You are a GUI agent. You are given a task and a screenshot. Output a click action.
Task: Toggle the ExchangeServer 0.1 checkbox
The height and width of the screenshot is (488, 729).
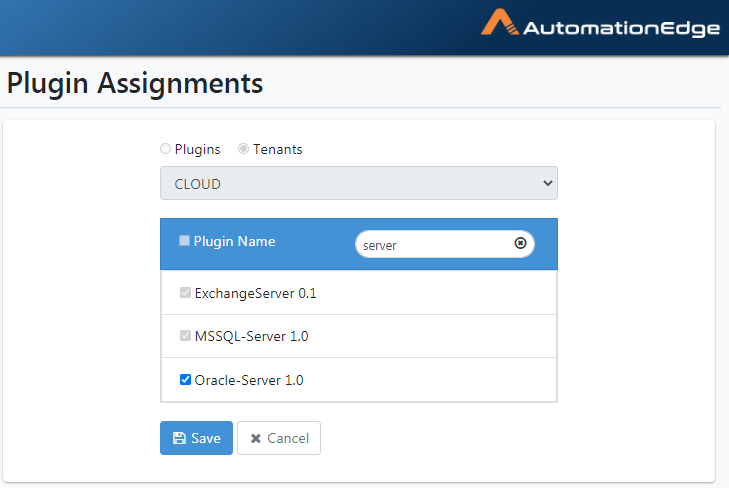(x=185, y=292)
